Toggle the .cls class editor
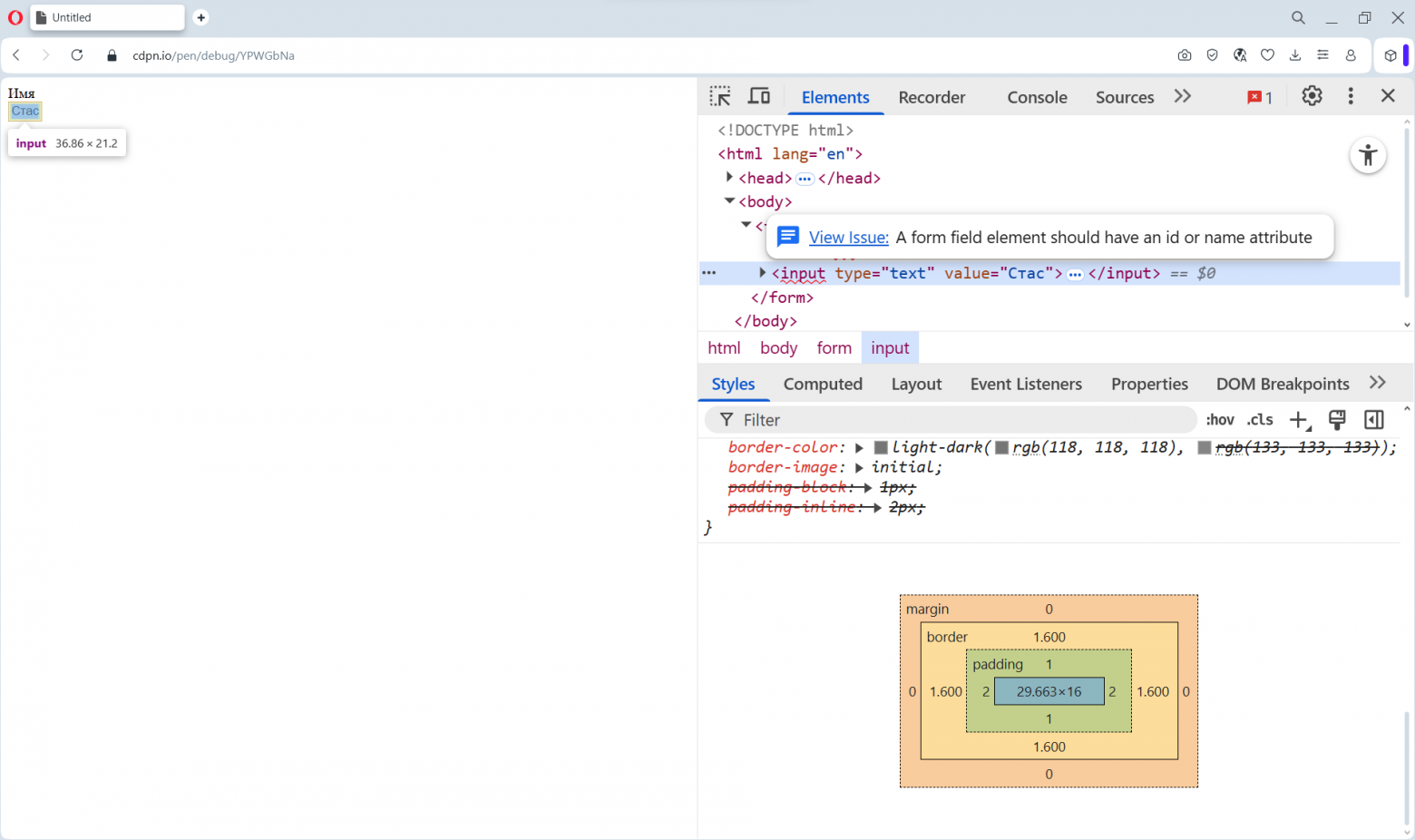1415x840 pixels. (x=1260, y=420)
